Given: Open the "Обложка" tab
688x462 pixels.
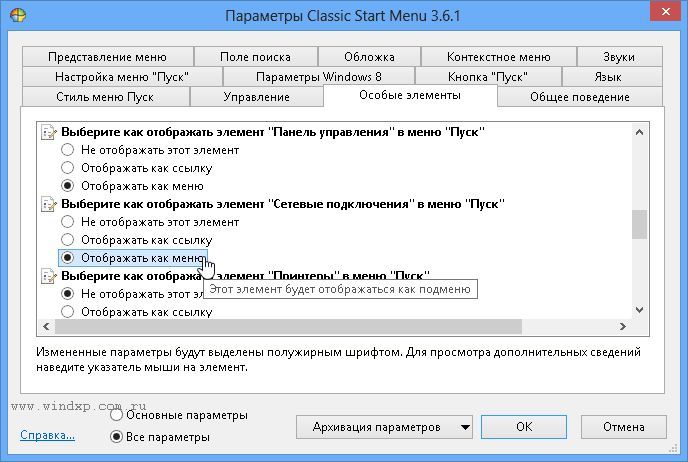Looking at the screenshot, I should tap(369, 57).
